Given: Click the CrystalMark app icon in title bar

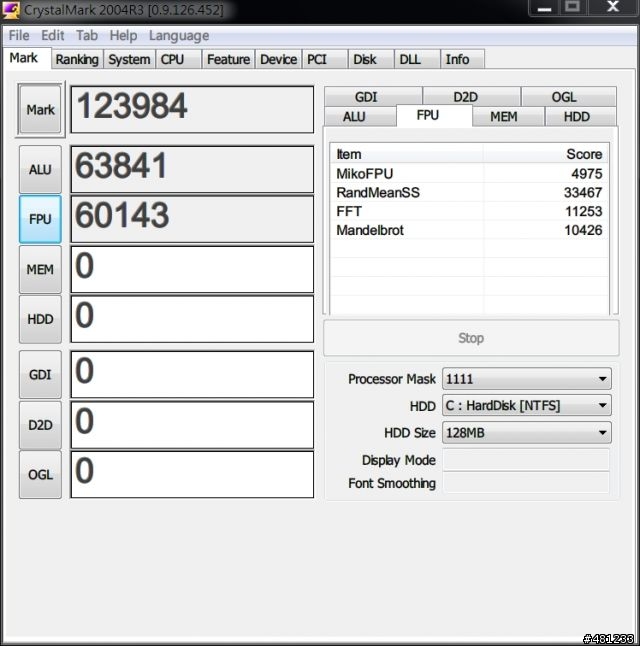Looking at the screenshot, I should pyautogui.click(x=10, y=10).
